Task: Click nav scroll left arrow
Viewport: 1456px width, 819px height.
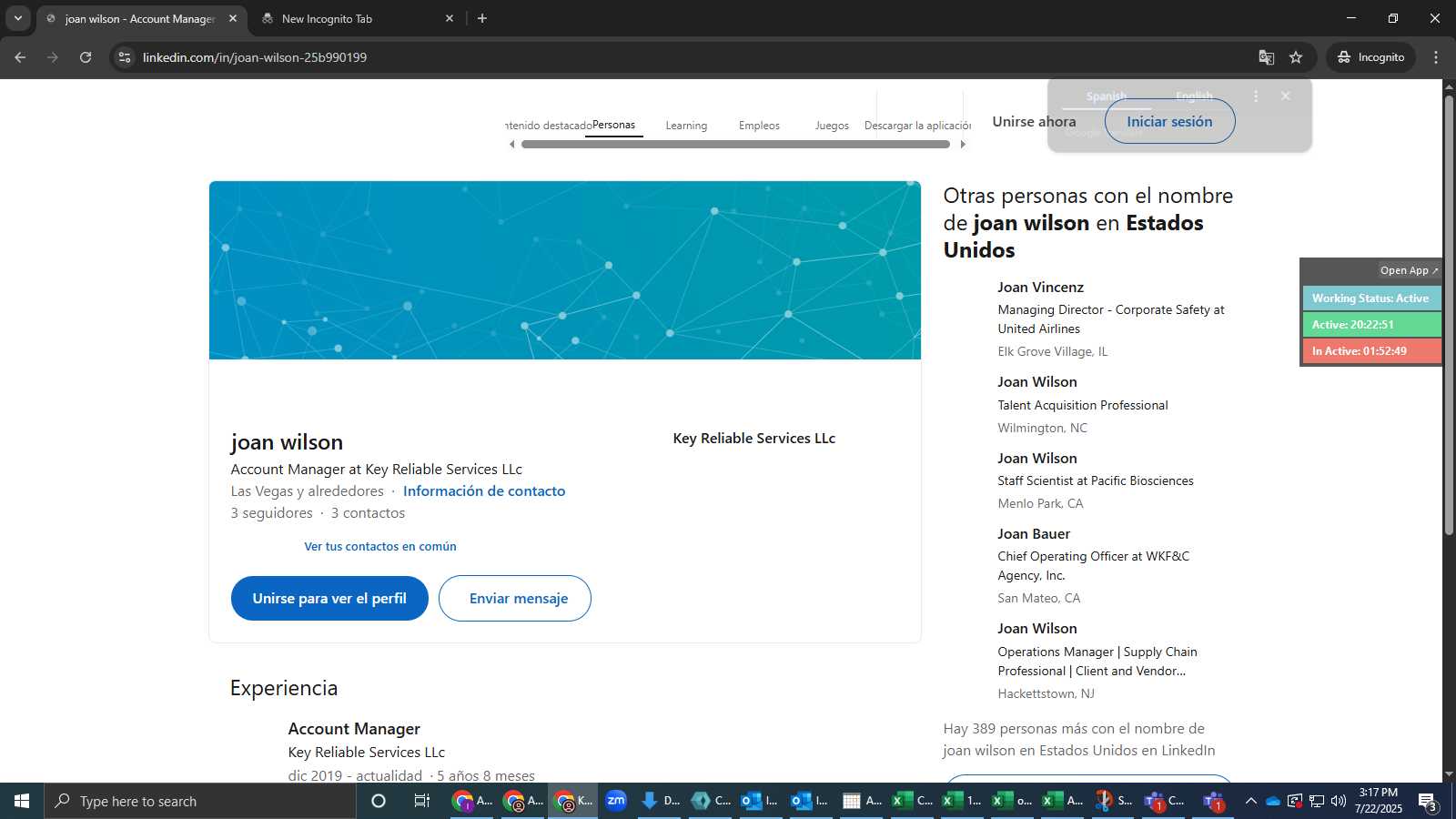Action: point(511,144)
